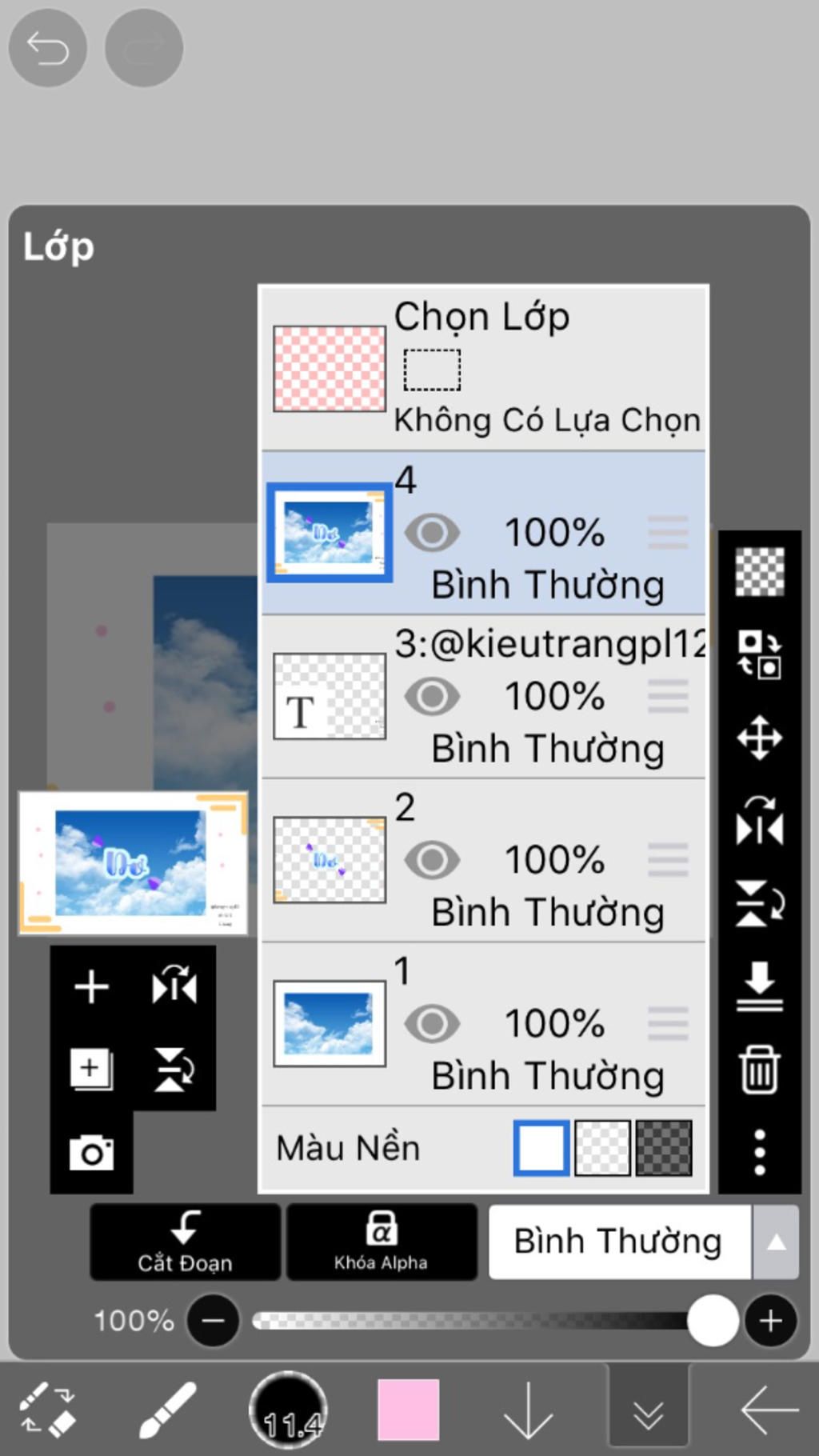Expand the Bình Thường blend mode dropdown

click(775, 1242)
